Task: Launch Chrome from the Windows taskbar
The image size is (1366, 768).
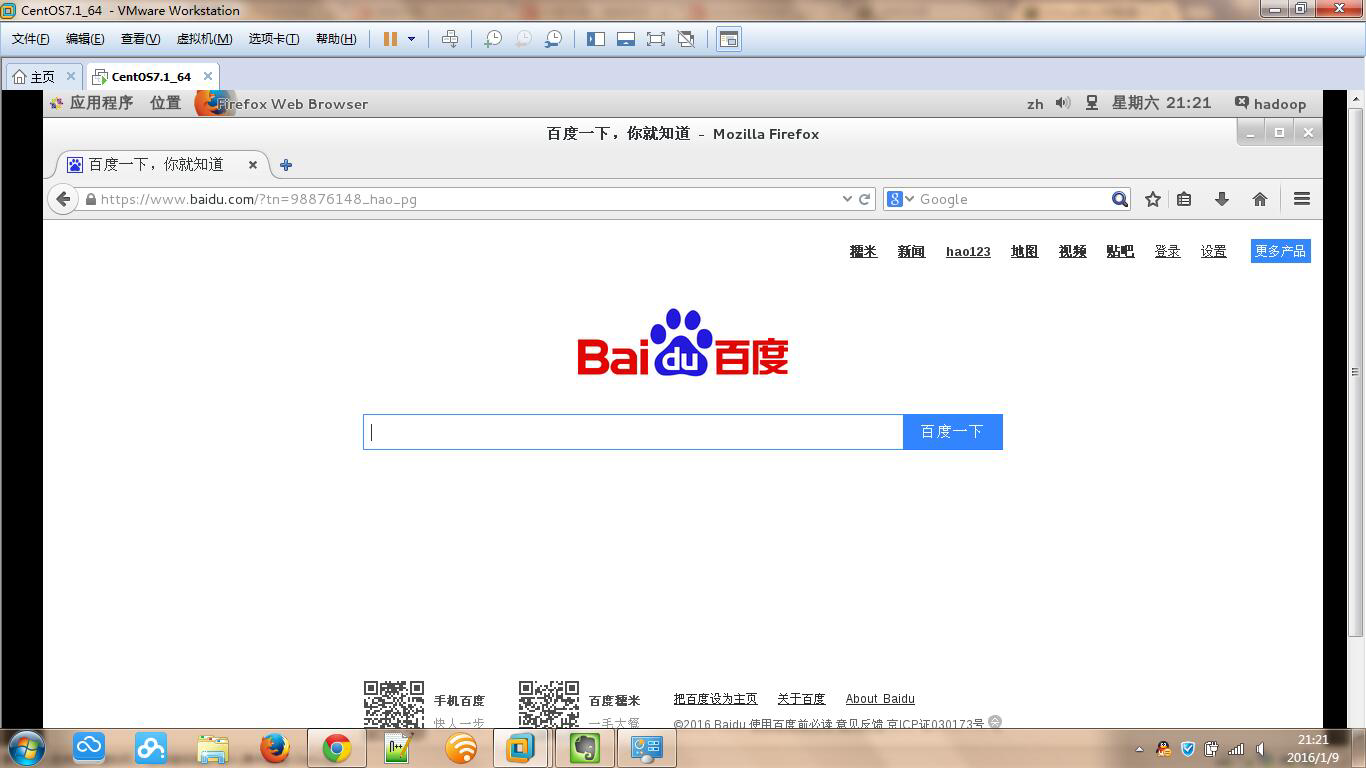Action: click(x=337, y=748)
